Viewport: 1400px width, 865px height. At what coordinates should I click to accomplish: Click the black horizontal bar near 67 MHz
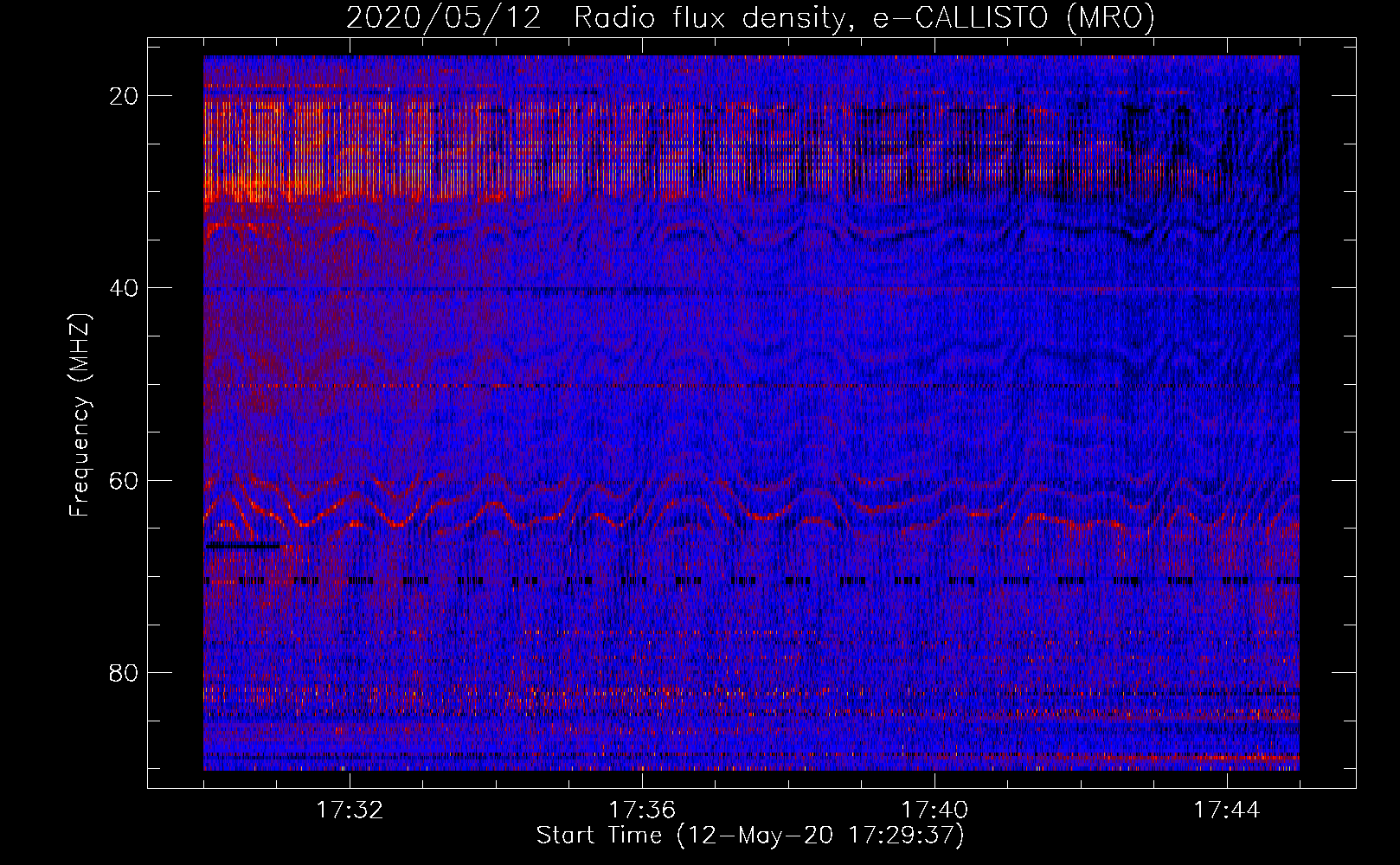(x=242, y=546)
